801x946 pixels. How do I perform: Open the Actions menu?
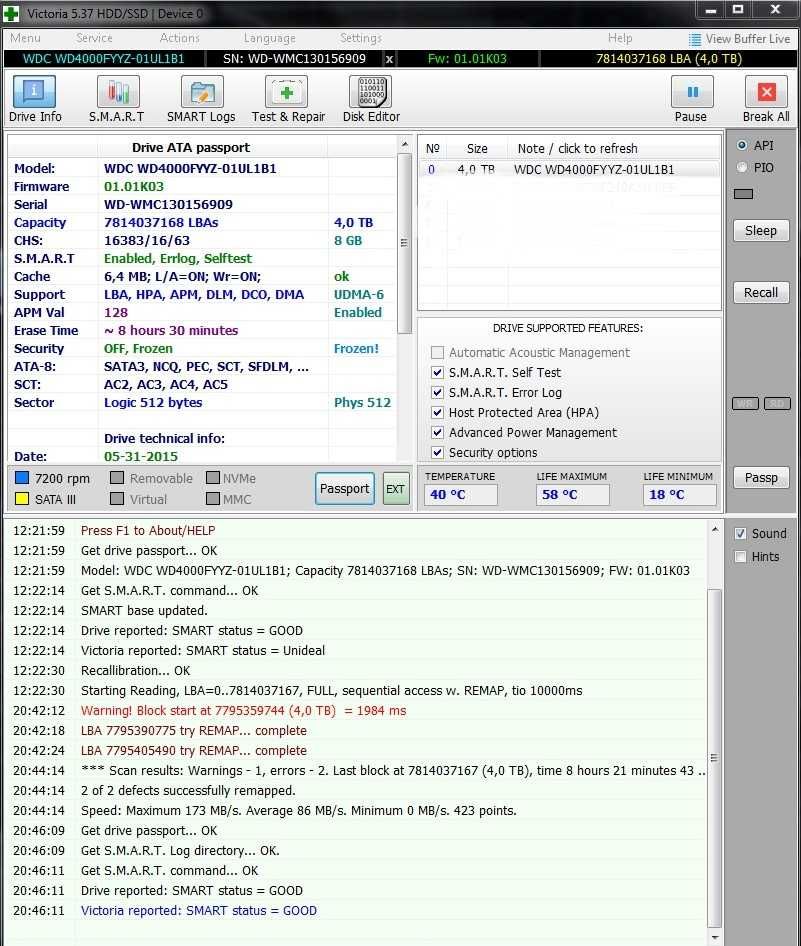[x=179, y=38]
